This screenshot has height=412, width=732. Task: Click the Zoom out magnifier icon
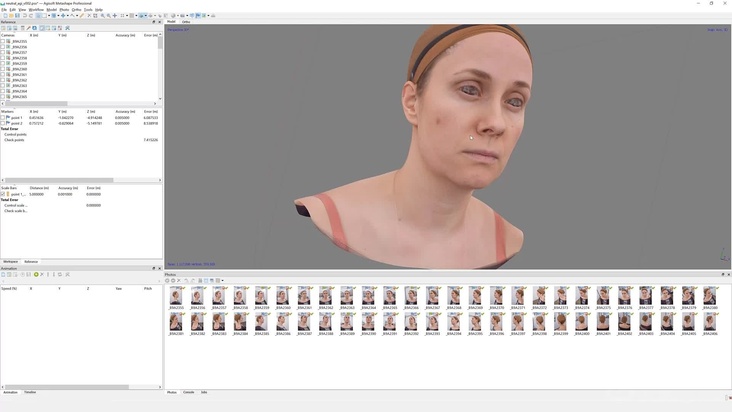click(x=109, y=15)
